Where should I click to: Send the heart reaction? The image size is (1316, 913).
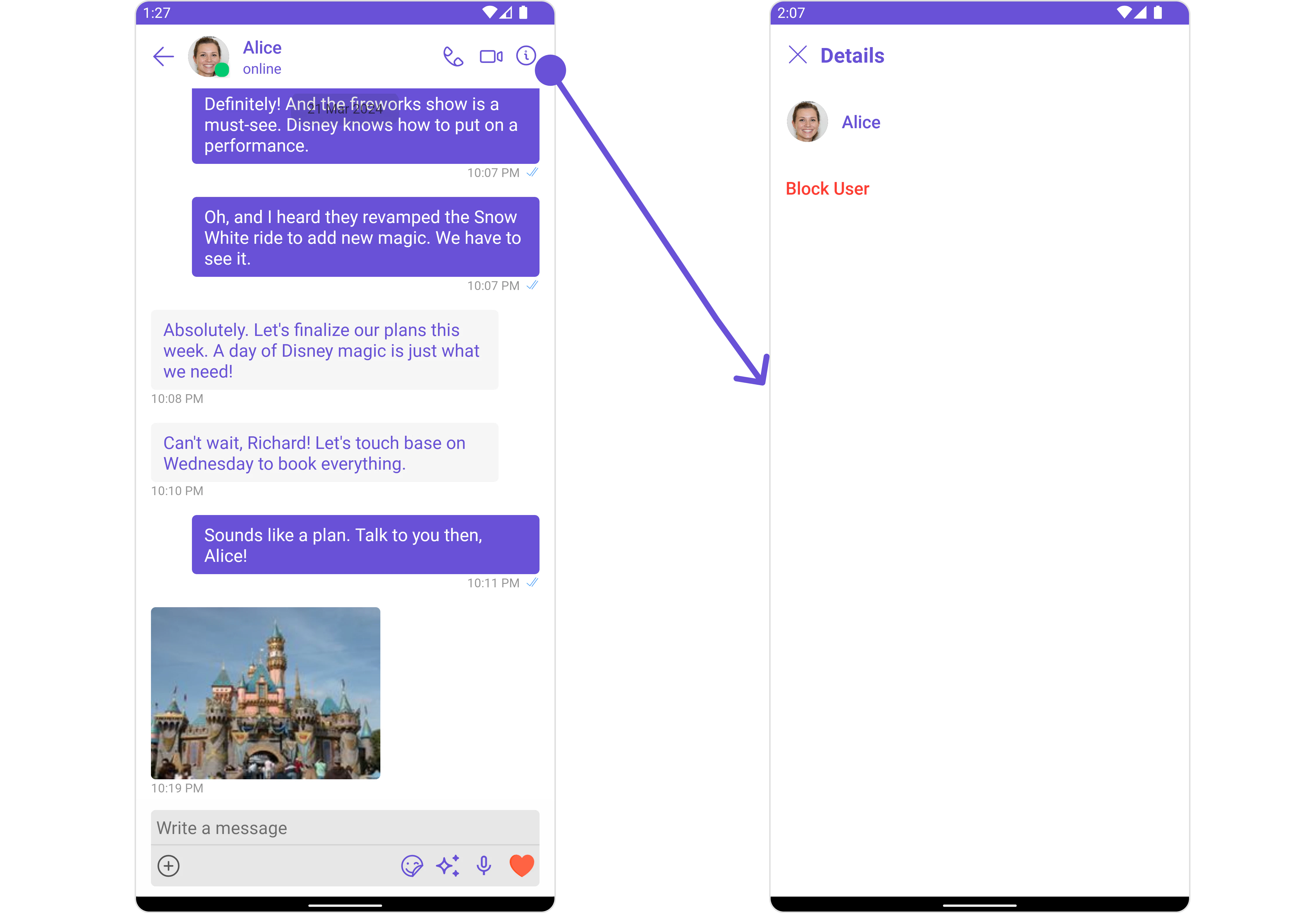click(522, 866)
